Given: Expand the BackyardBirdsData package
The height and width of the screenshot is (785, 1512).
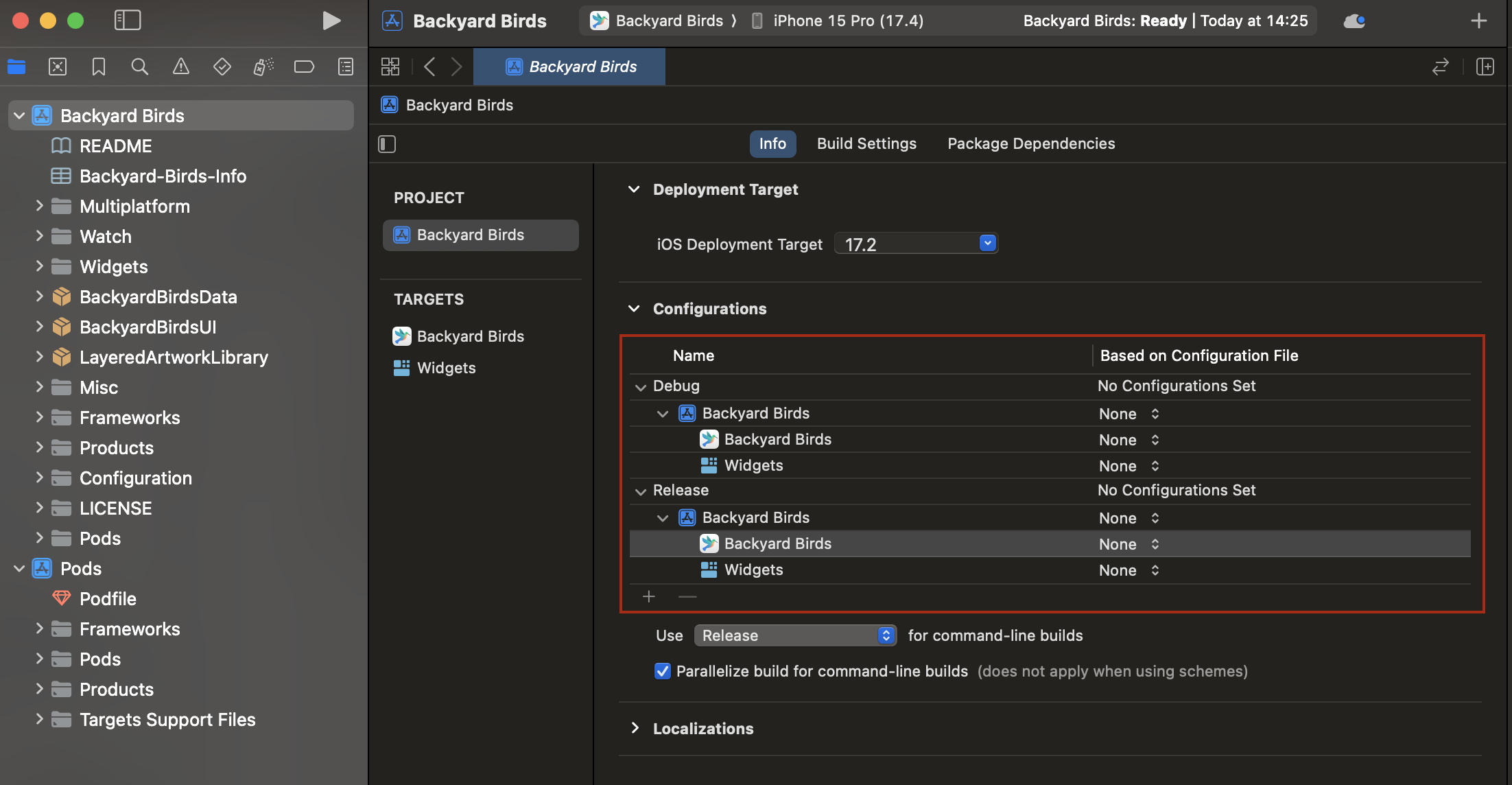Looking at the screenshot, I should (39, 296).
